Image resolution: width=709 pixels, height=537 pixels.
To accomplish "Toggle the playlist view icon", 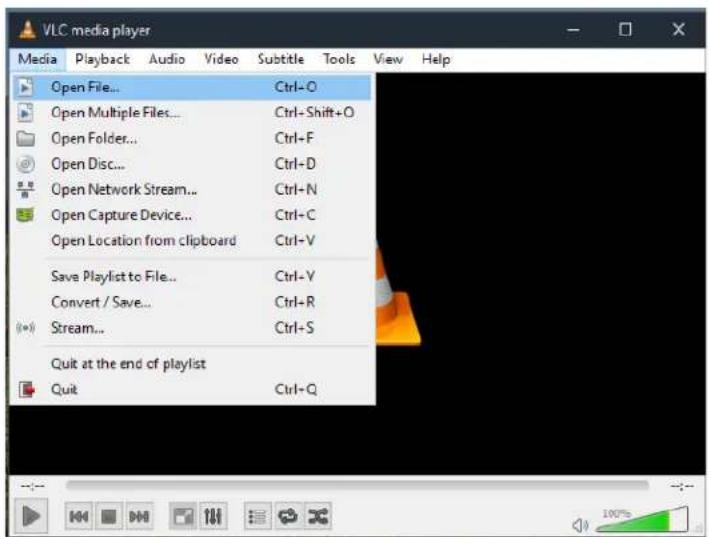I will tap(257, 516).
